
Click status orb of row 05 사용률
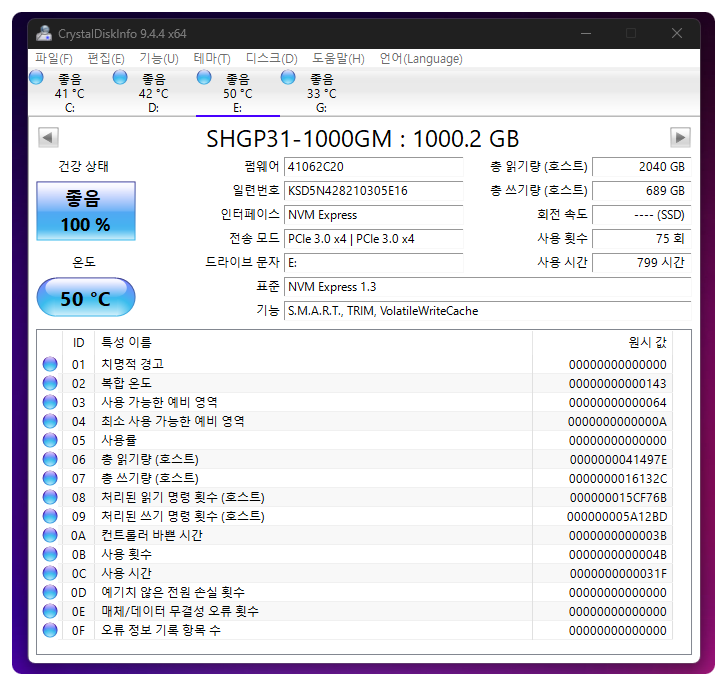[x=50, y=440]
